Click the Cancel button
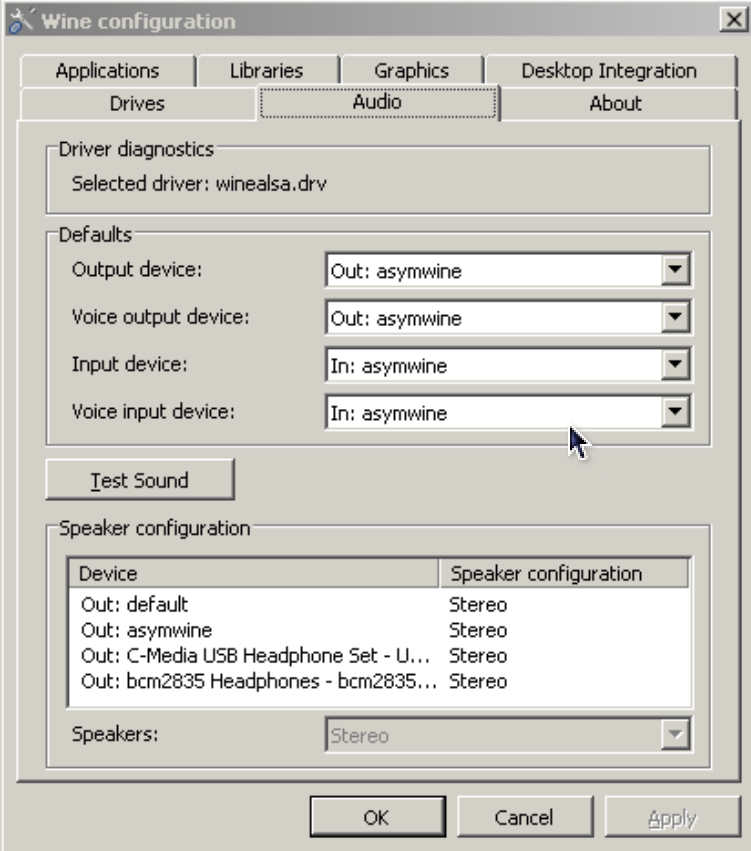This screenshot has height=851, width=751. tap(524, 818)
